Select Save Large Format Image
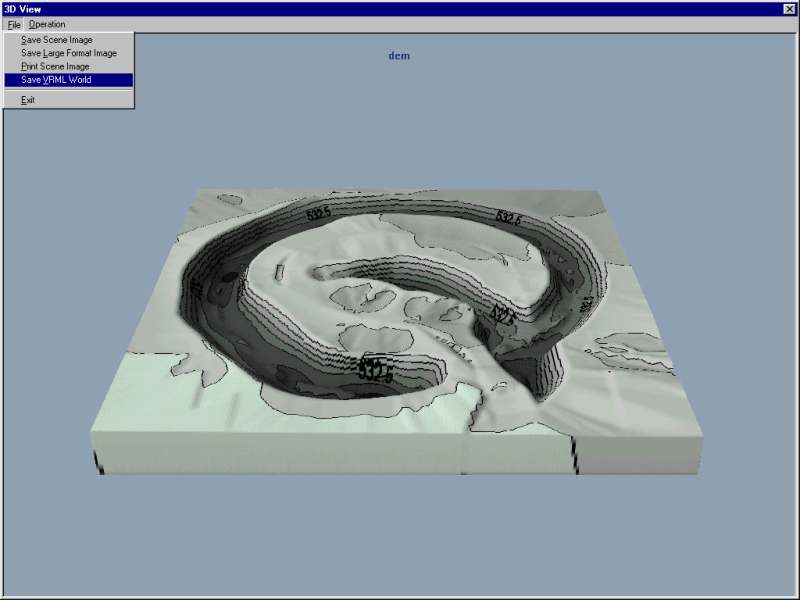This screenshot has height=600, width=800. tap(69, 53)
